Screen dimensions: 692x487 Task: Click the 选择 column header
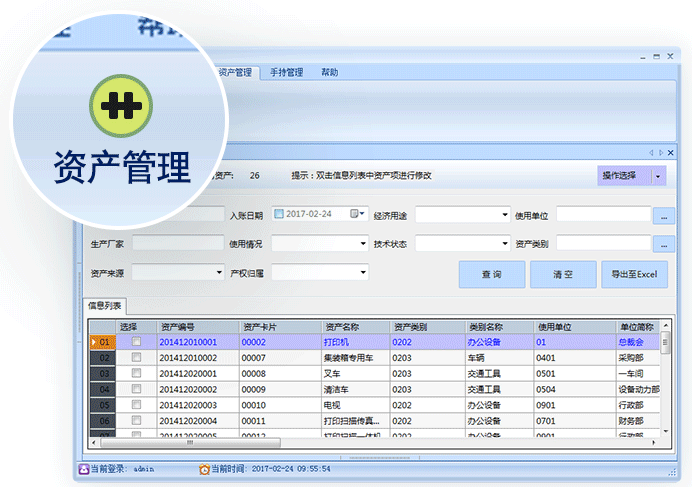click(x=136, y=327)
